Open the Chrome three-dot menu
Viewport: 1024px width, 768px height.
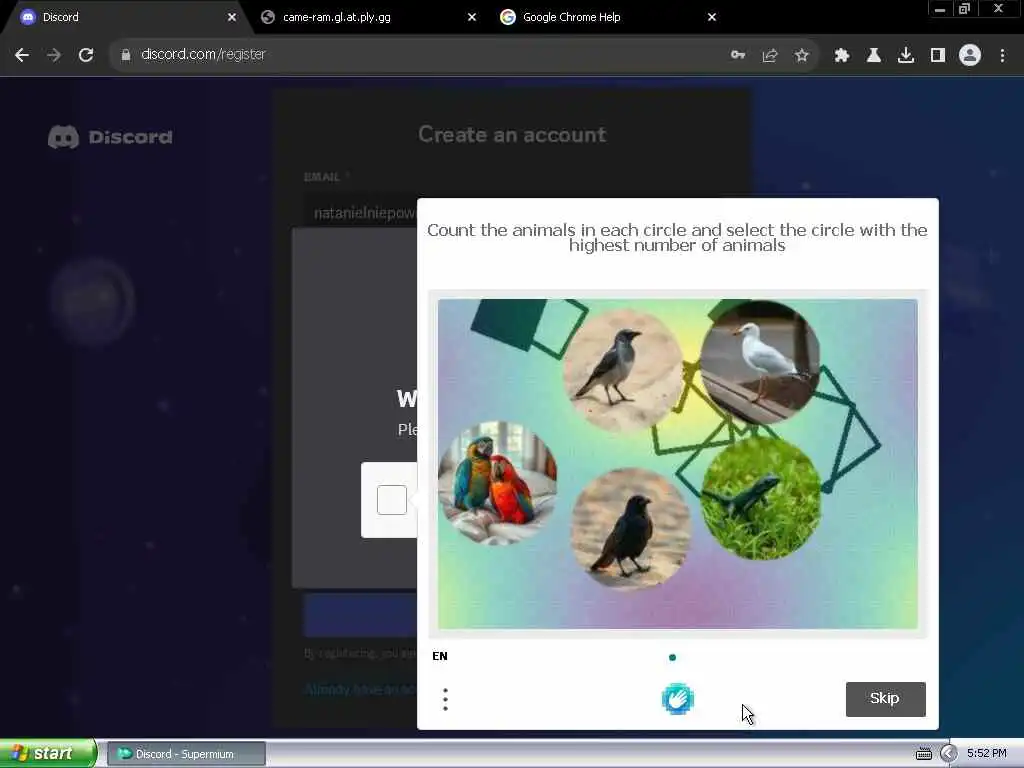pyautogui.click(x=1002, y=55)
